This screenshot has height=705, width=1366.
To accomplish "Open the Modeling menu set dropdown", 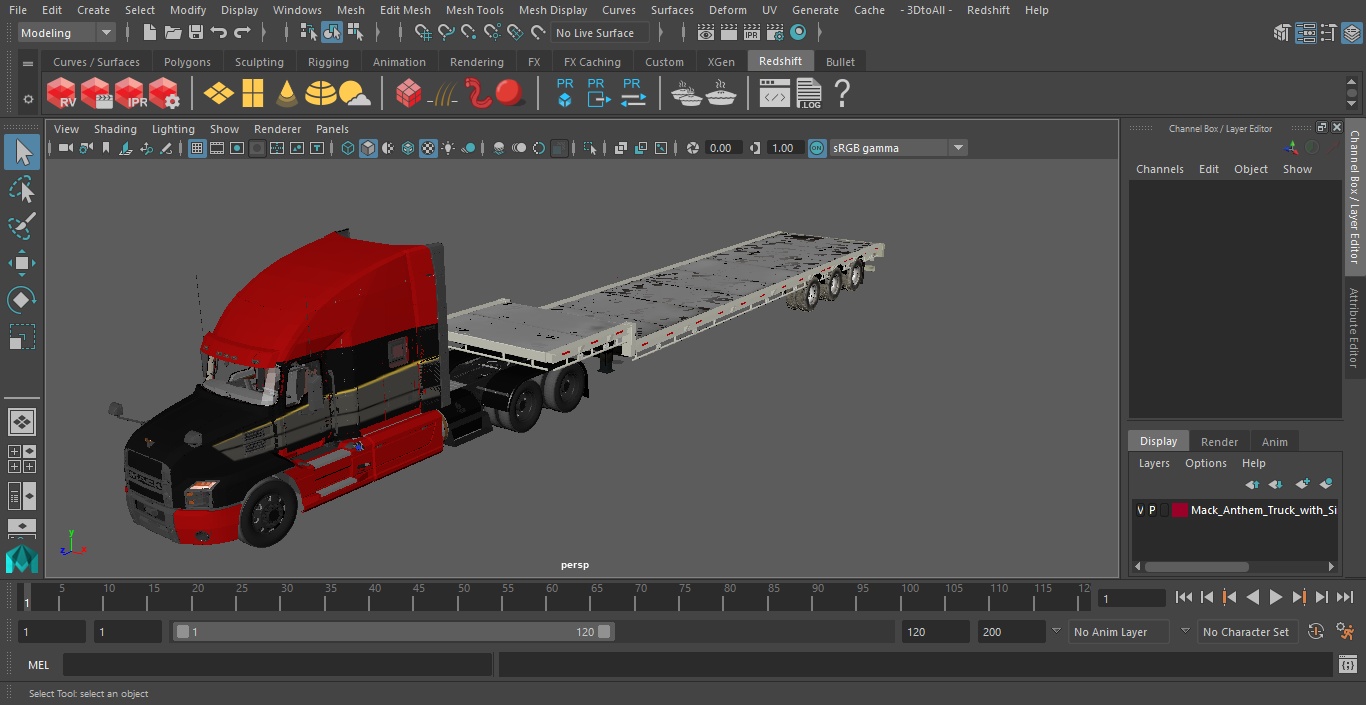I will click(67, 33).
